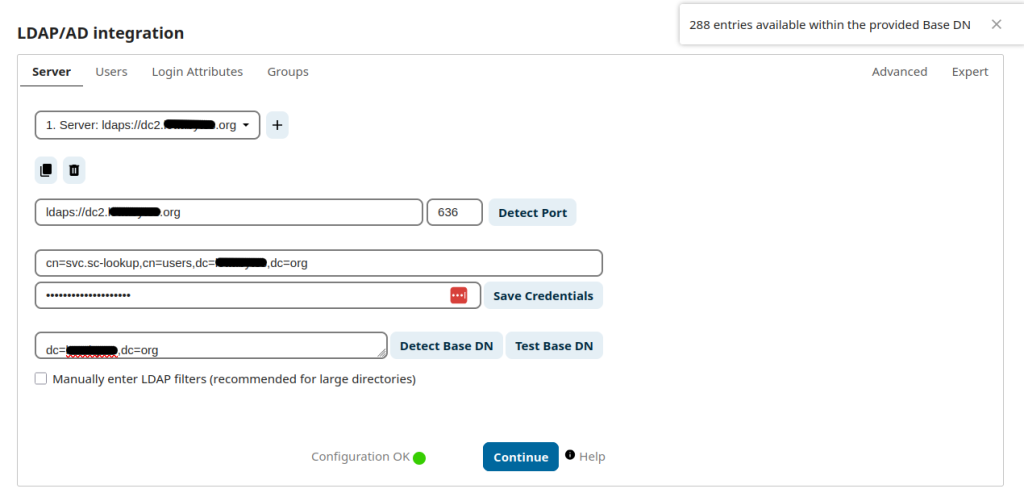Enable manually enter LDAP filters checkbox
The height and width of the screenshot is (497, 1024).
tap(41, 379)
